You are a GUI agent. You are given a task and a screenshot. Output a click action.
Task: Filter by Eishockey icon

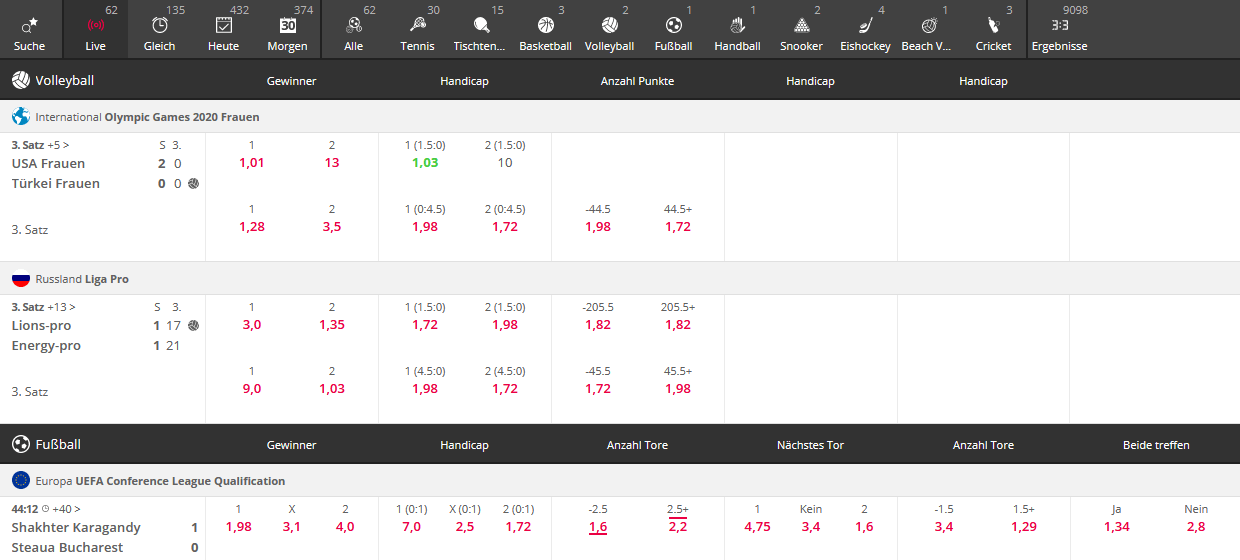865,25
